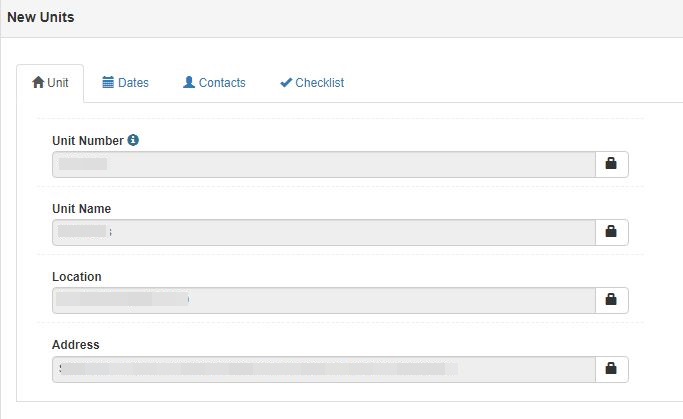
Task: Click the lock icon for Unit Name
Action: click(x=611, y=231)
